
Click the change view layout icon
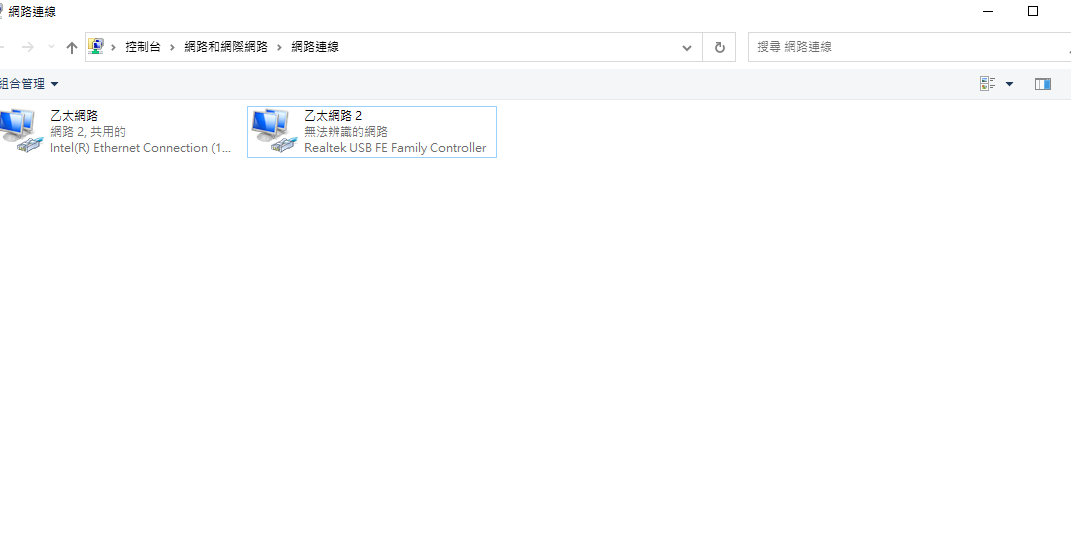pos(988,84)
